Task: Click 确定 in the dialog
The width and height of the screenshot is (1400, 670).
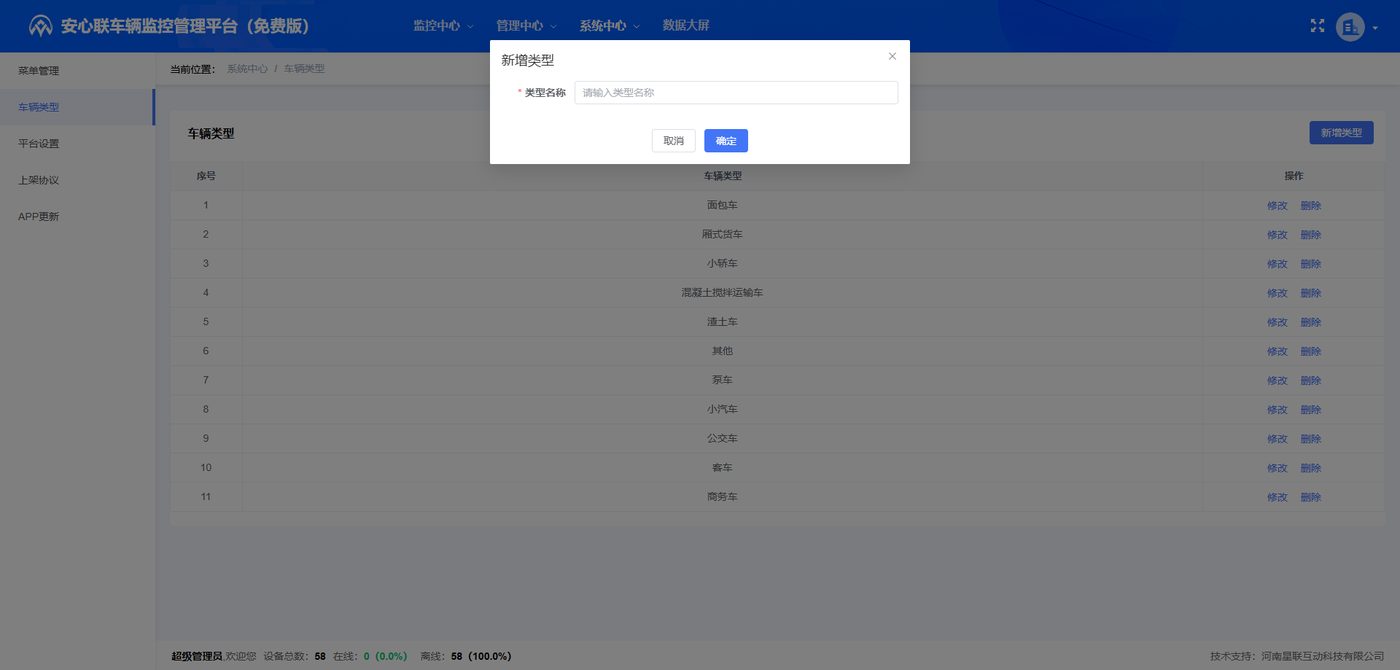Action: click(726, 141)
